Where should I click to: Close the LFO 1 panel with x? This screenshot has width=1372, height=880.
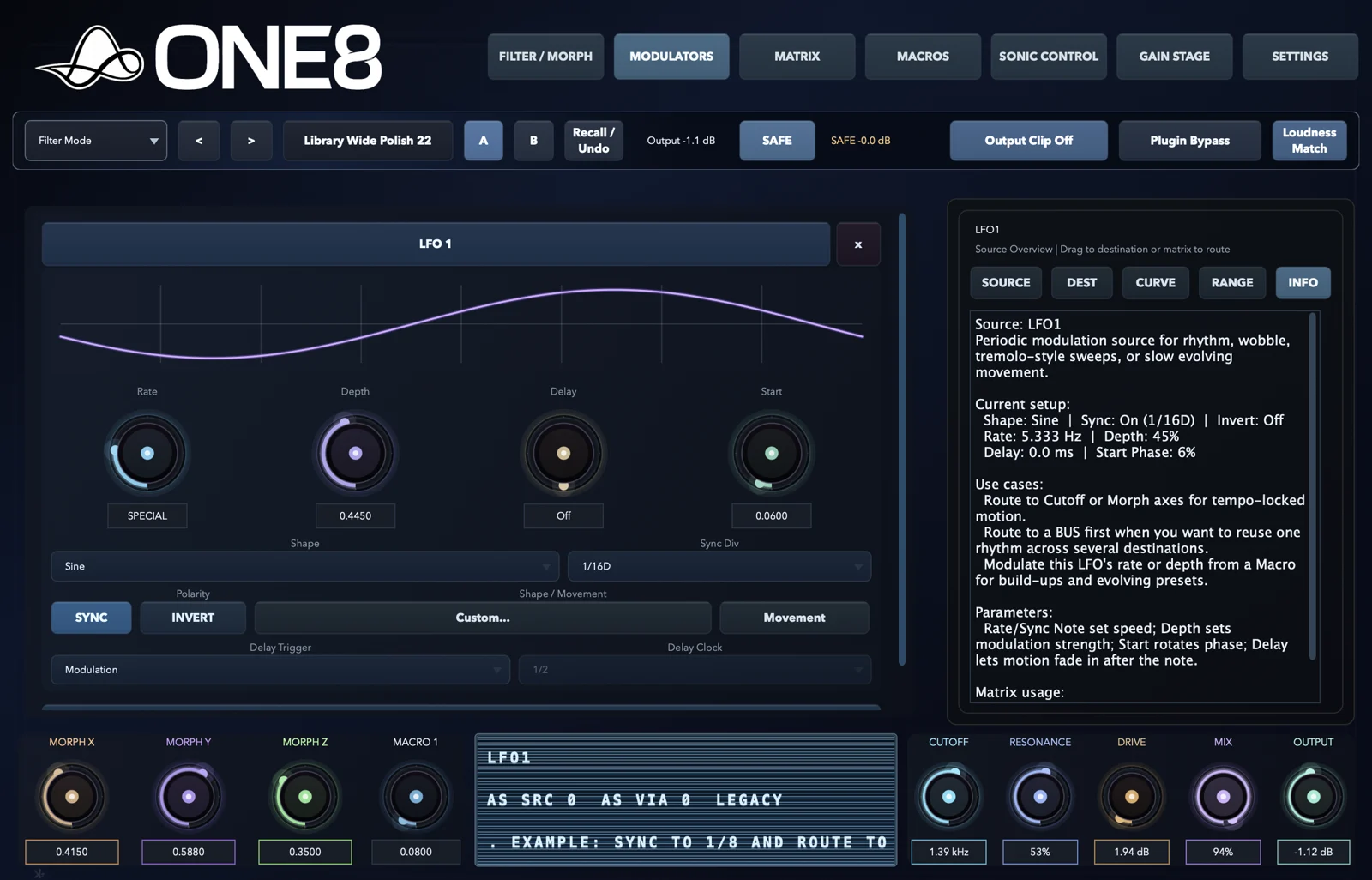pyautogui.click(x=858, y=244)
